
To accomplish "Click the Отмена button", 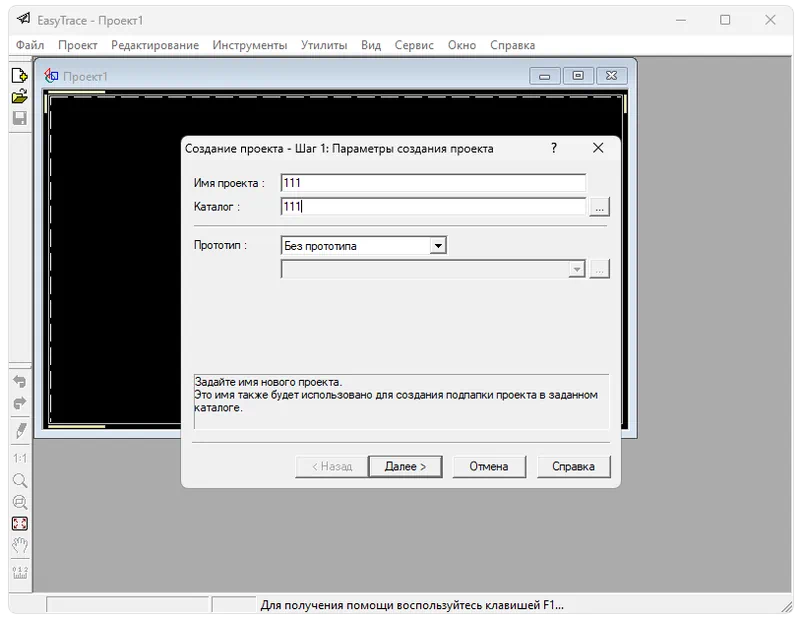I will [x=489, y=466].
